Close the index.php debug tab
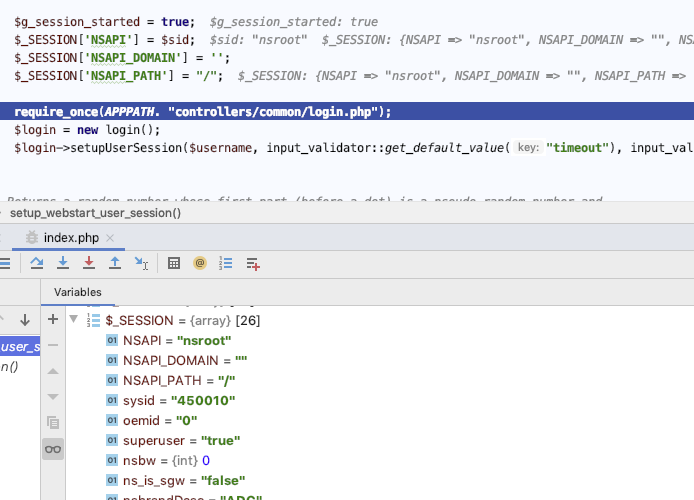694x500 pixels. tap(110, 238)
